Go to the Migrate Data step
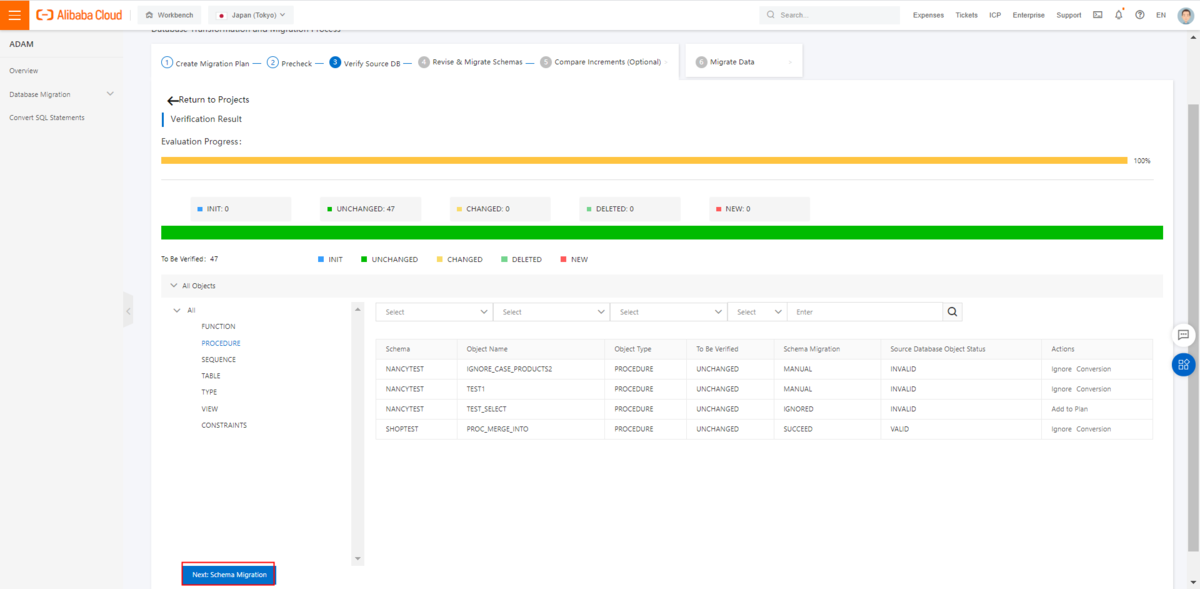The height and width of the screenshot is (589, 1200). coord(725,62)
